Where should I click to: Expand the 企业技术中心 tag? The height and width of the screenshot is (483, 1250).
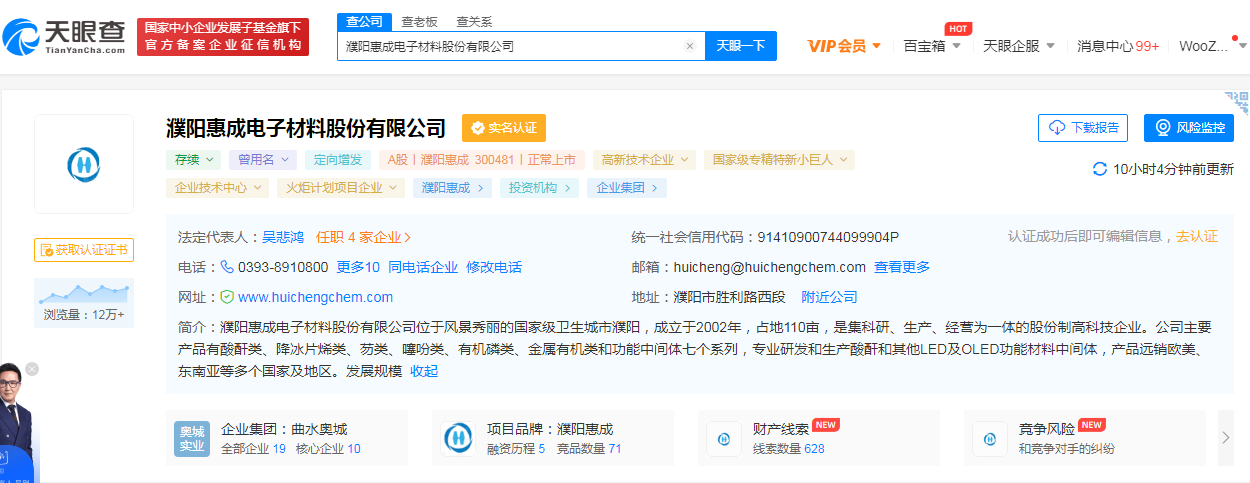click(x=218, y=187)
